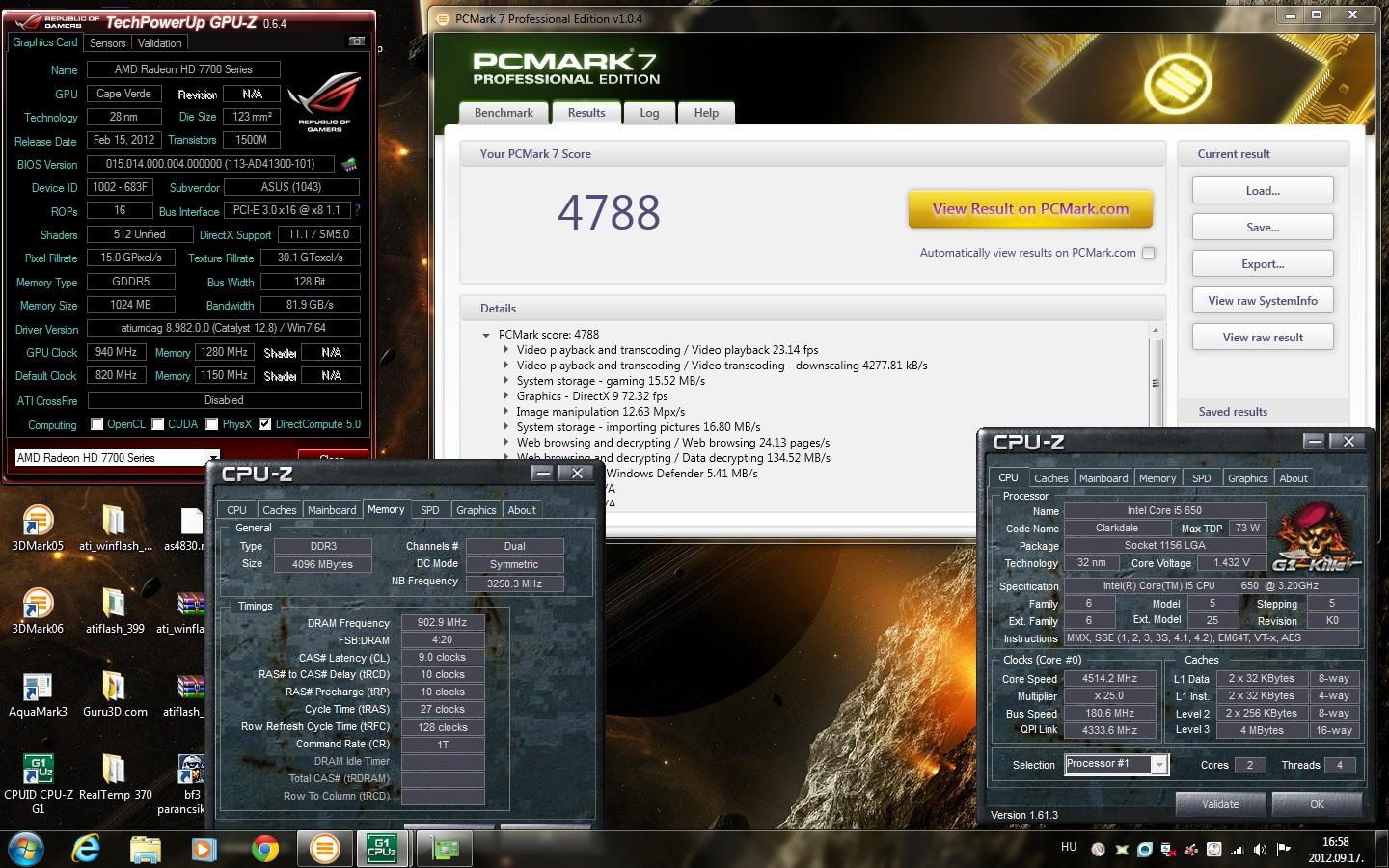Open Windows Explorer from the taskbar
Image resolution: width=1389 pixels, height=868 pixels.
pos(145,849)
